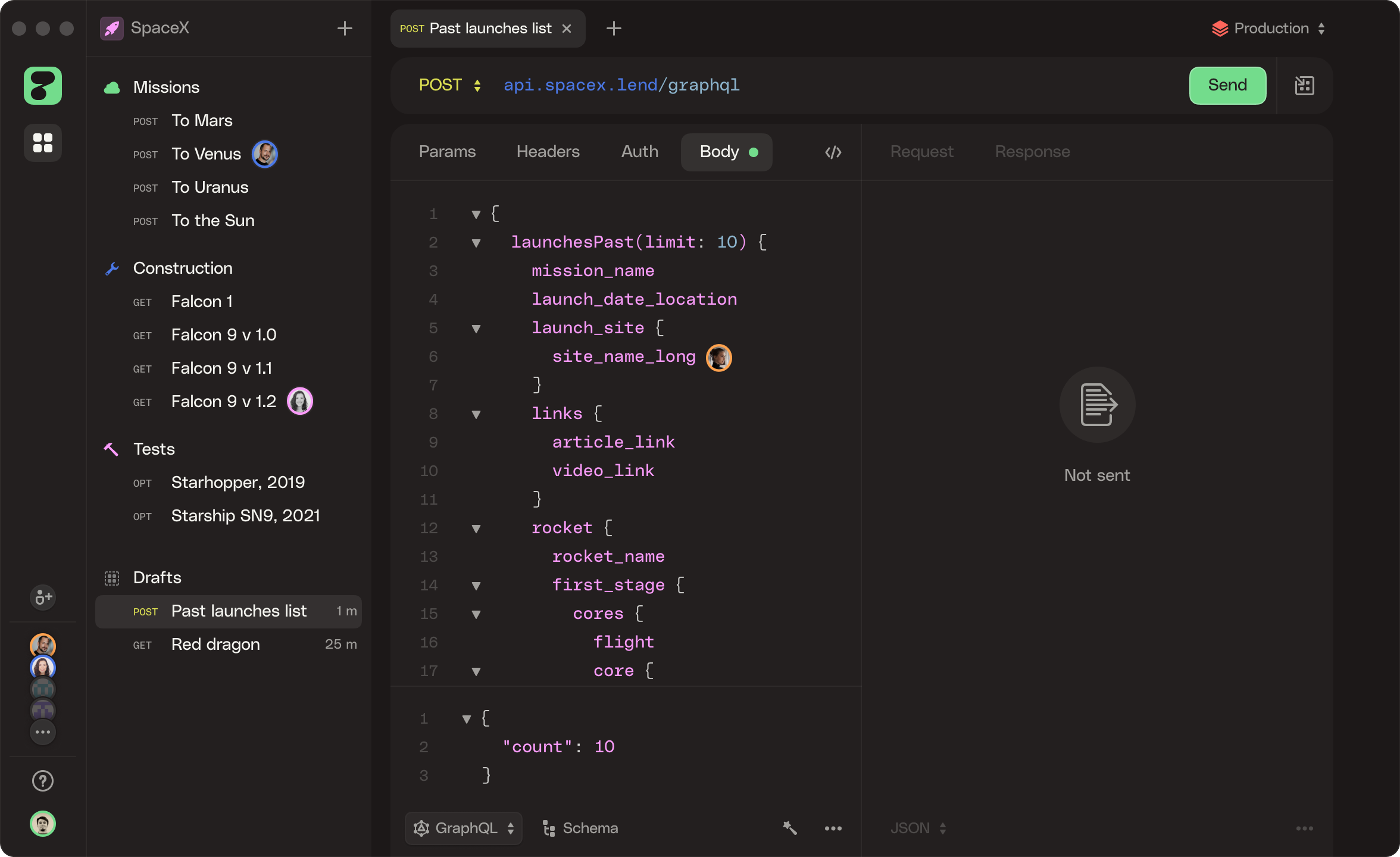
Task: Click the api.spacex.lend/graphql URL field
Action: point(621,85)
